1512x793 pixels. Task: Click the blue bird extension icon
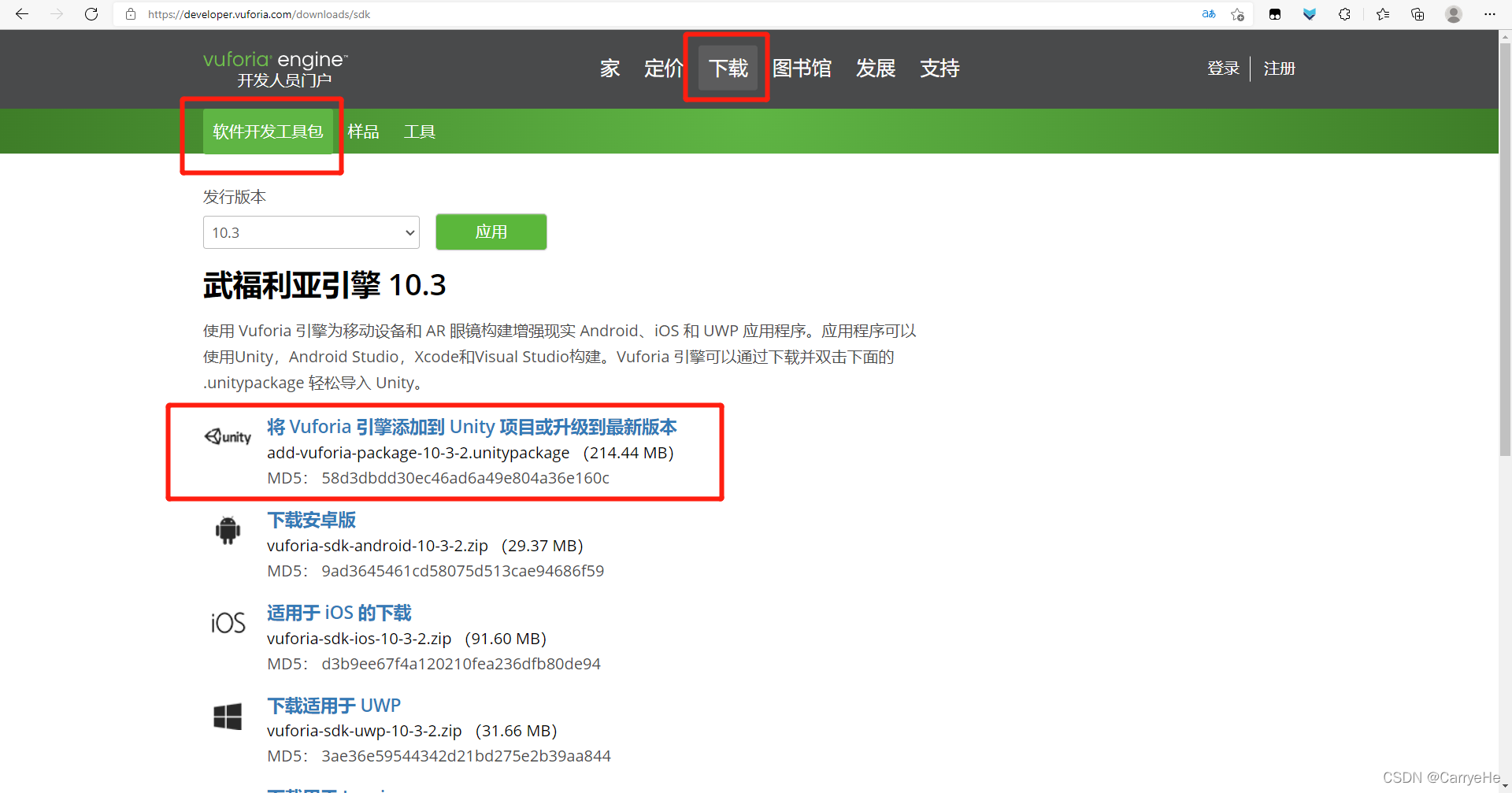click(x=1310, y=14)
